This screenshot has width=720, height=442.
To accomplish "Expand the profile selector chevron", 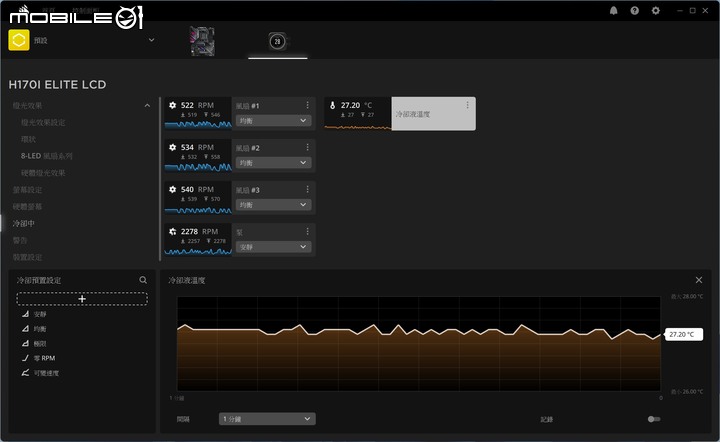I will pos(152,40).
